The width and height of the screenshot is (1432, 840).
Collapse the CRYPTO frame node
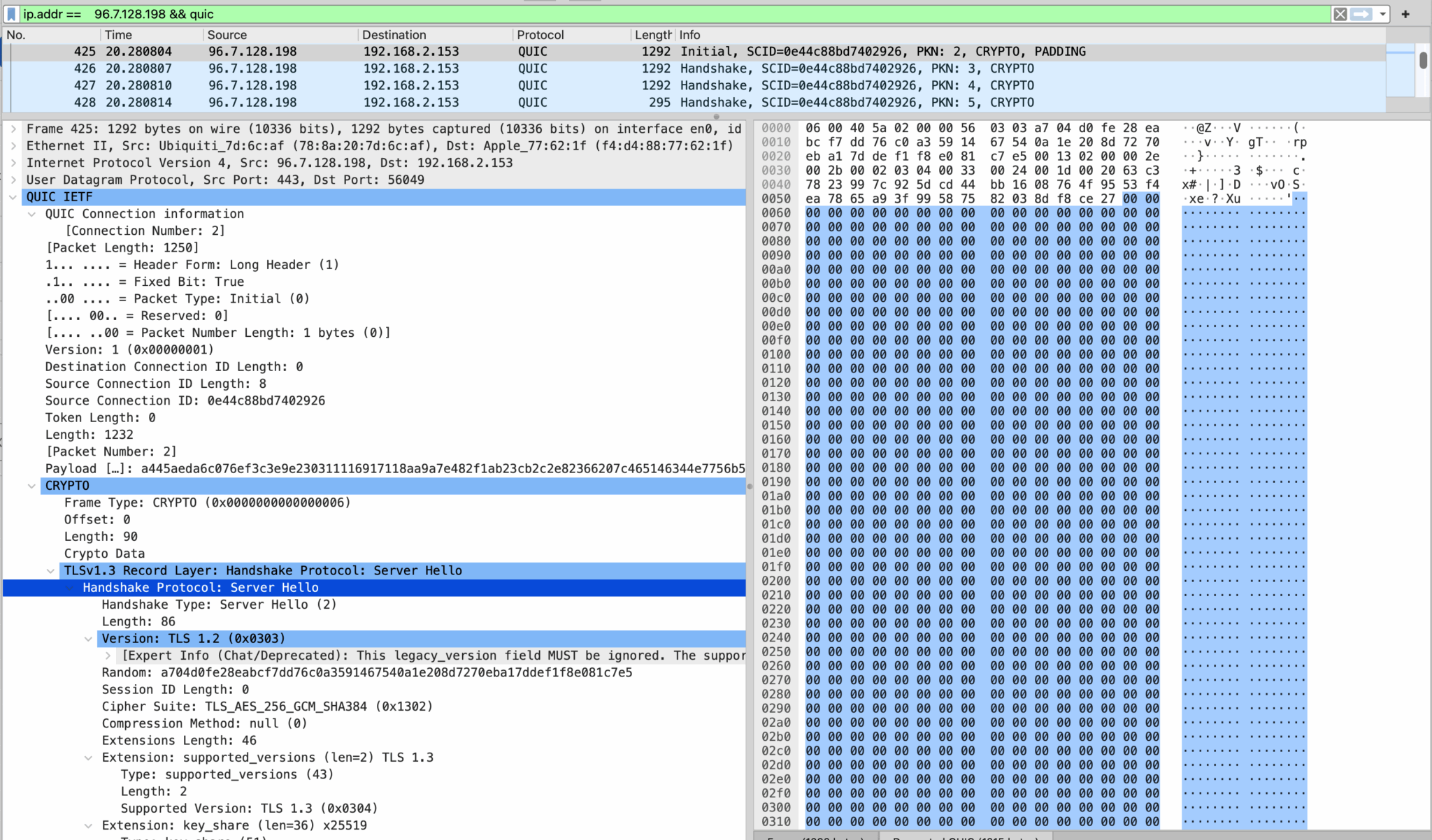point(31,486)
